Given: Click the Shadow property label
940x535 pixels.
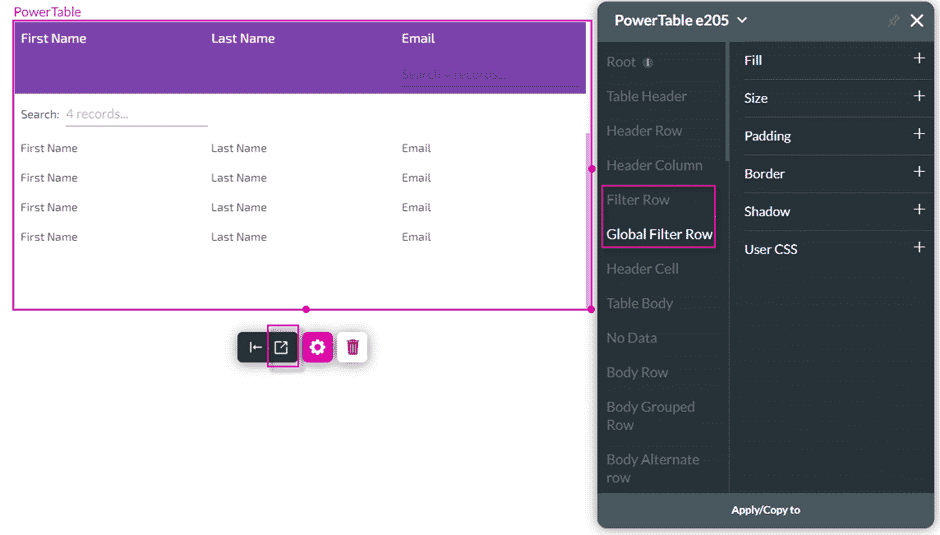Looking at the screenshot, I should click(767, 211).
